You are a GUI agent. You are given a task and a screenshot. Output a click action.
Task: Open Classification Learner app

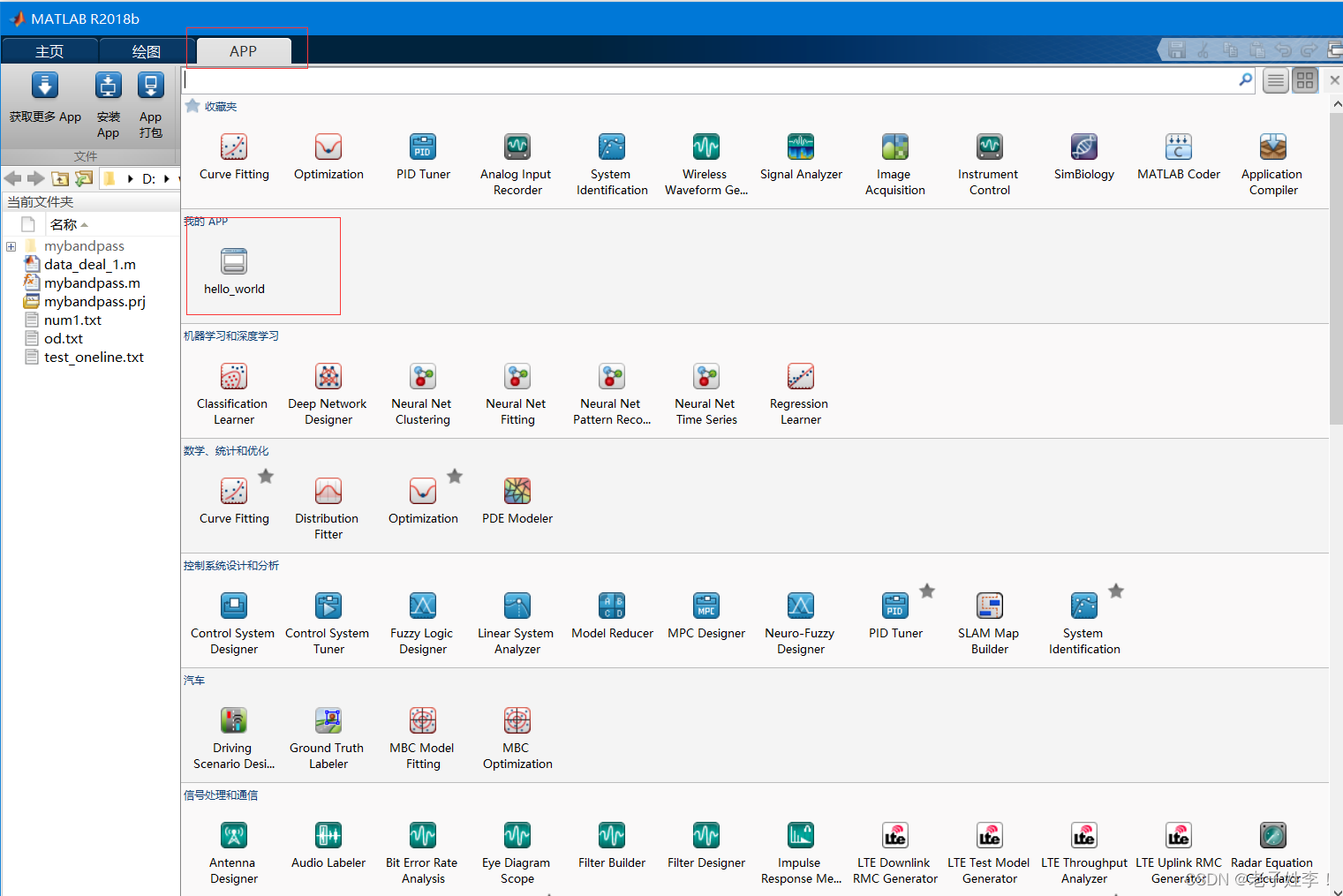pos(234,395)
